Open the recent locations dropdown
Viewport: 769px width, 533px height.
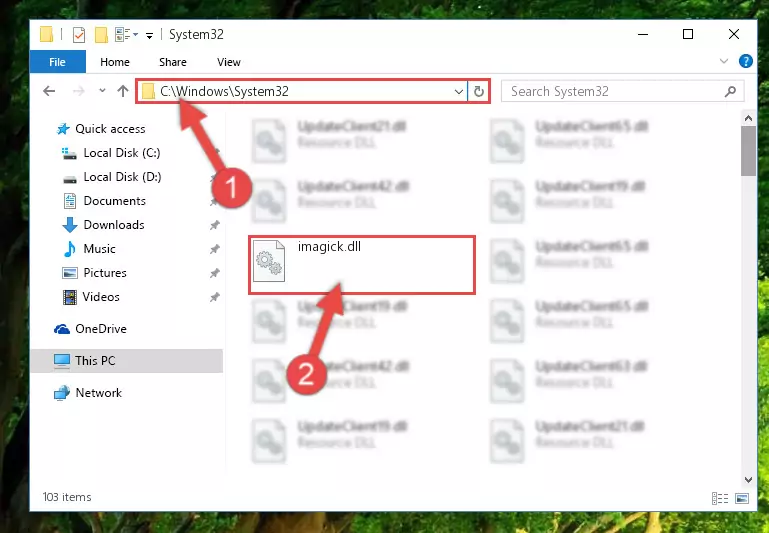[102, 91]
